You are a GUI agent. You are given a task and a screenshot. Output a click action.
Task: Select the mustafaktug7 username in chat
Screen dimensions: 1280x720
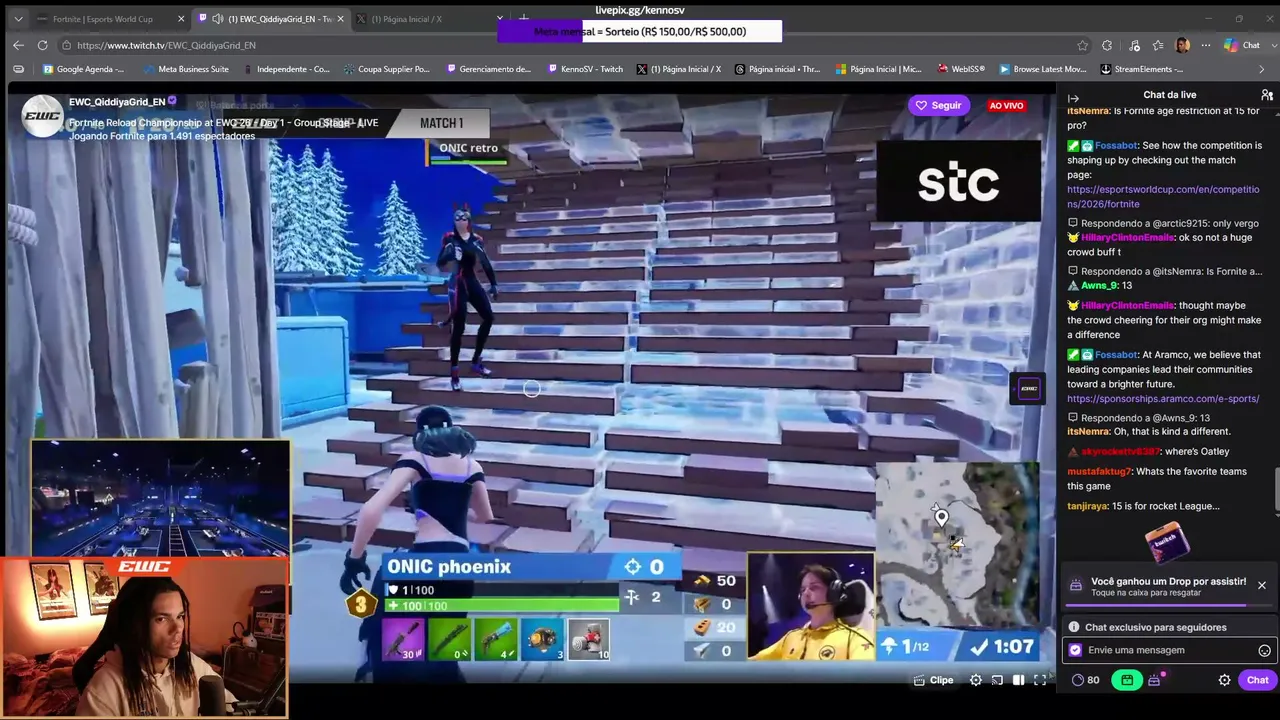[x=1099, y=471]
